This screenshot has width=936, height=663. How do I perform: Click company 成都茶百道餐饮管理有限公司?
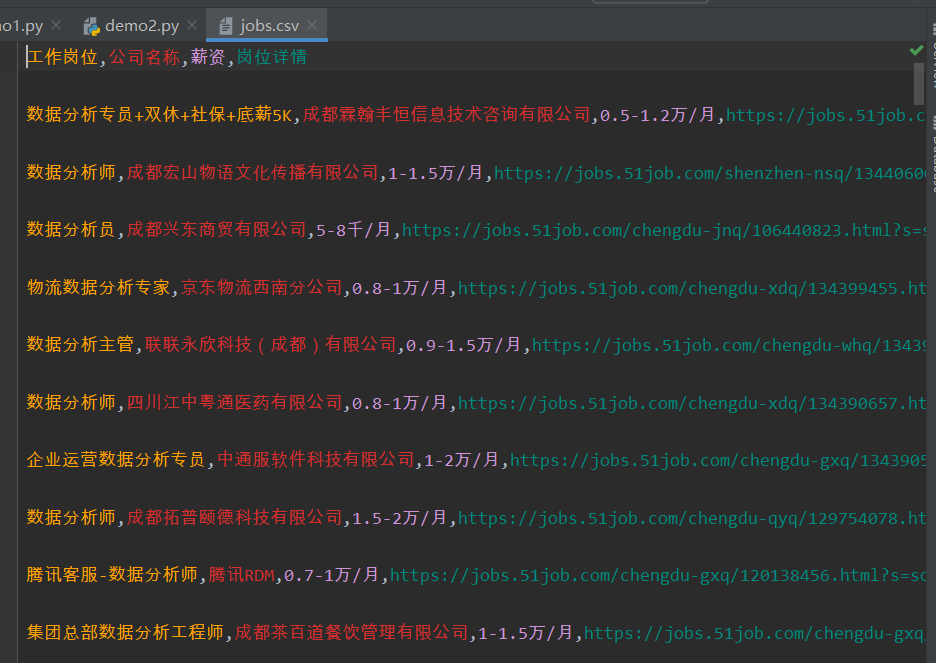pos(352,633)
